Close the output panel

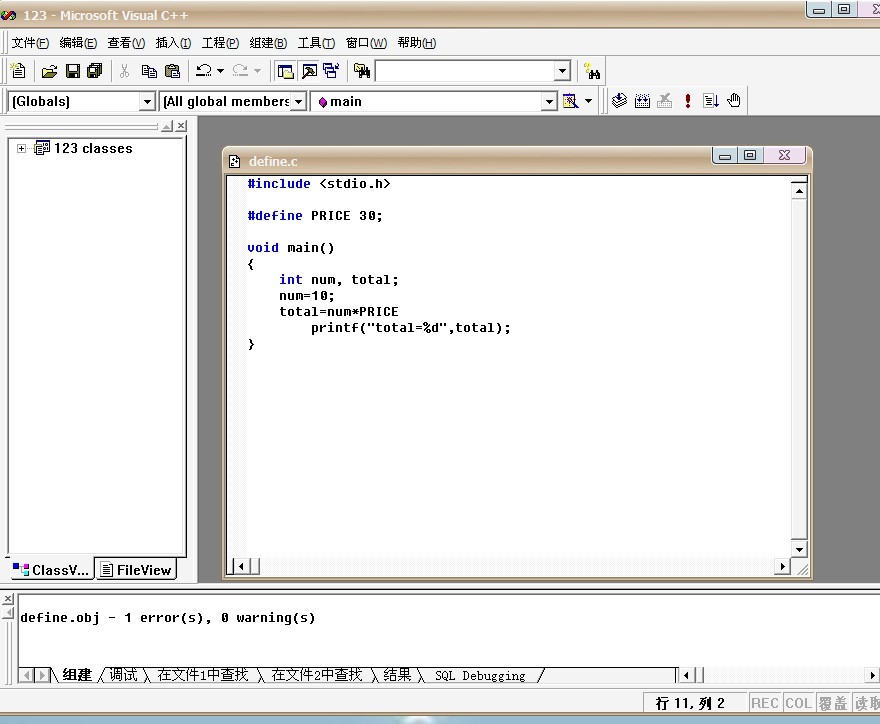tap(8, 599)
